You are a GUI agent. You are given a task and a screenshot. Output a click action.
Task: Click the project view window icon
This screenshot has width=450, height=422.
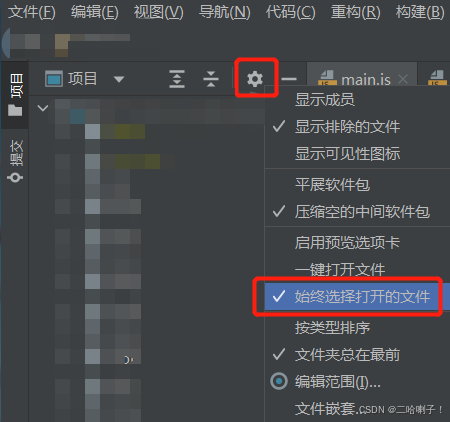pos(54,79)
